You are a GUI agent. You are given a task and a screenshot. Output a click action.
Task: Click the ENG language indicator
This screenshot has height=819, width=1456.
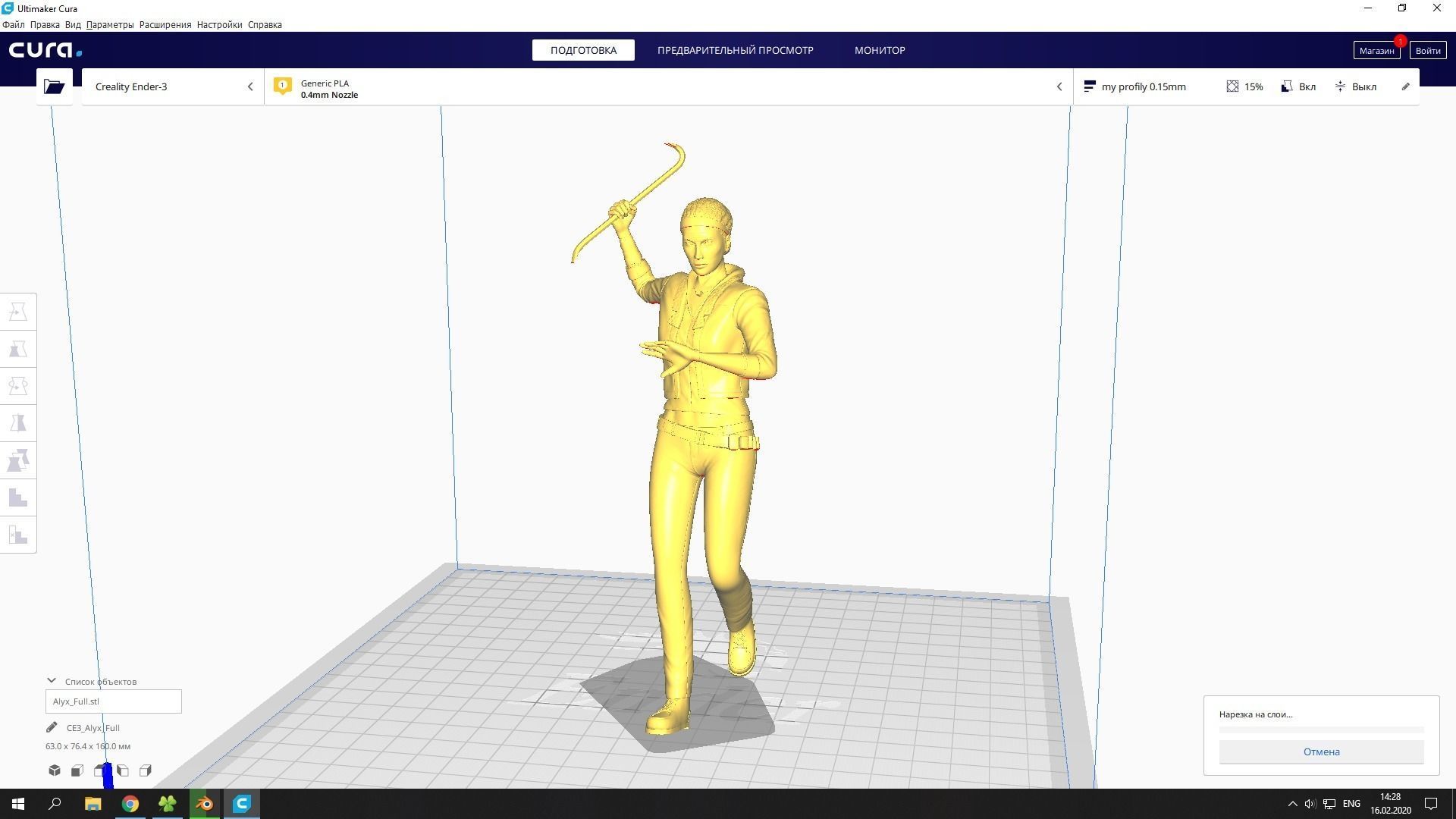tap(1351, 804)
